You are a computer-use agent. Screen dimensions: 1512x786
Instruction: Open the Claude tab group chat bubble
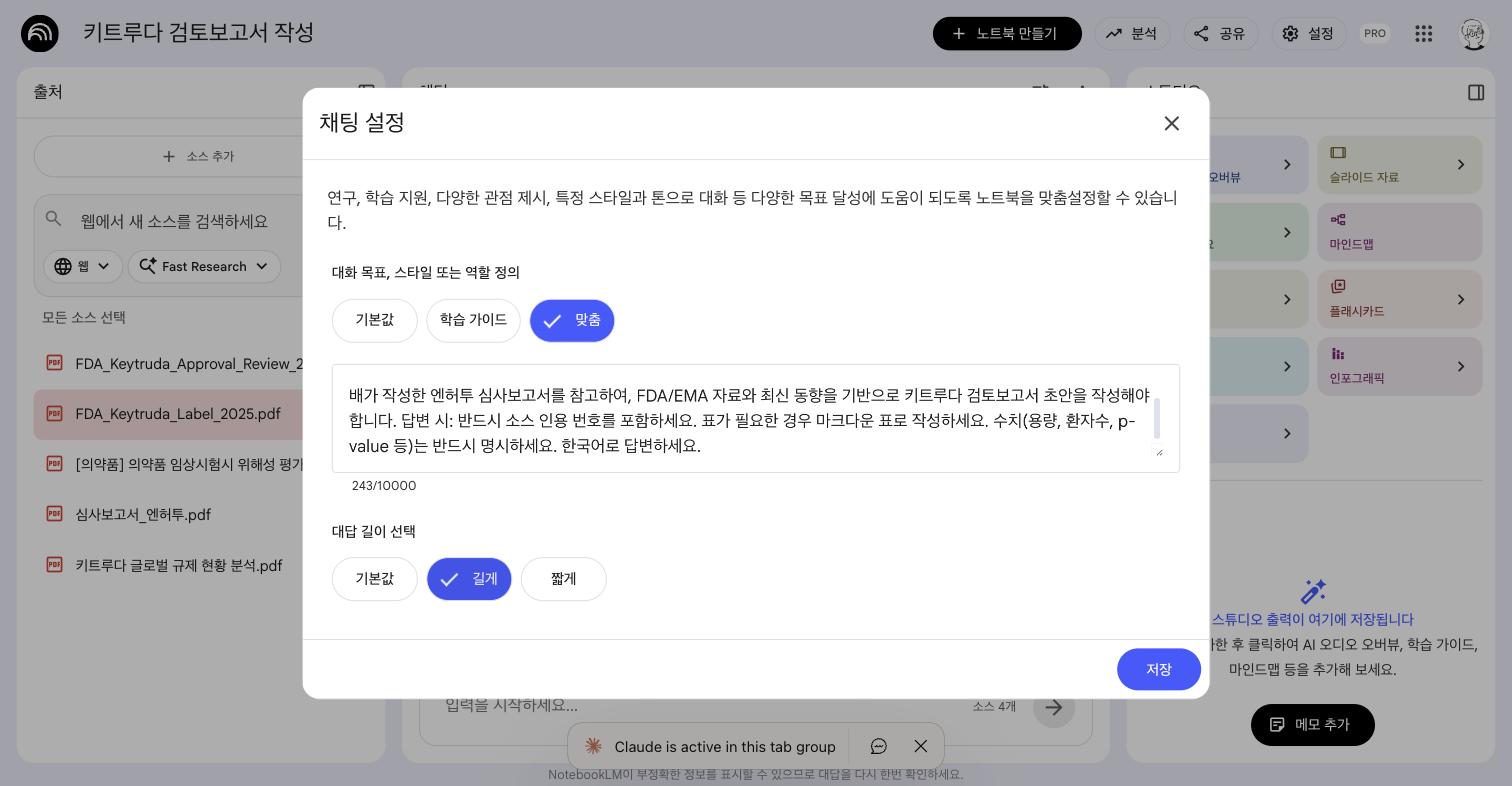pos(878,746)
